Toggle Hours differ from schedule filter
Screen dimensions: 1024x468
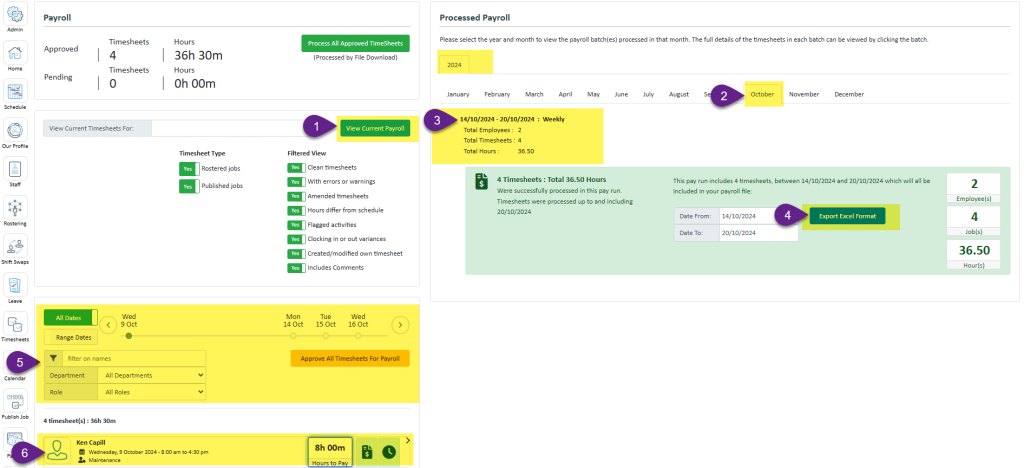(x=296, y=210)
